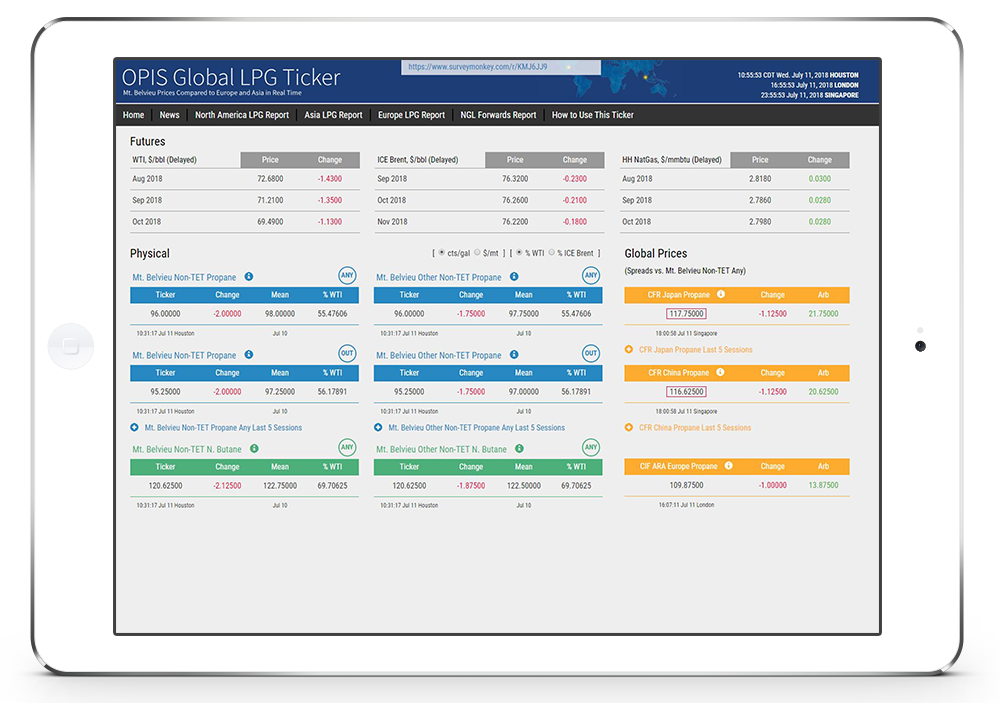Click the boxed CFR China price 116.62500
This screenshot has width=1000, height=703.
(x=686, y=392)
